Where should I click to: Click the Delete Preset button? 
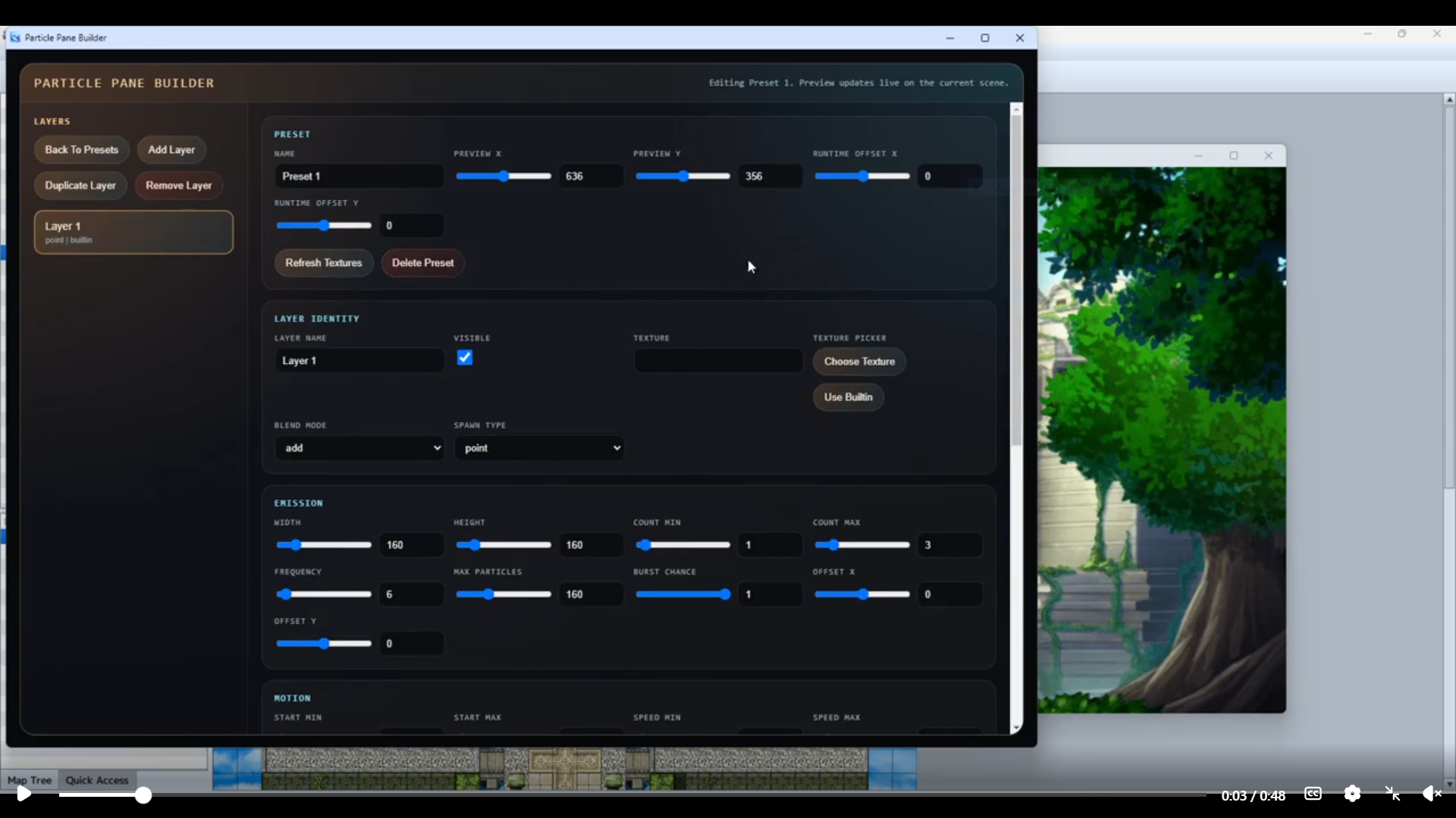(423, 263)
